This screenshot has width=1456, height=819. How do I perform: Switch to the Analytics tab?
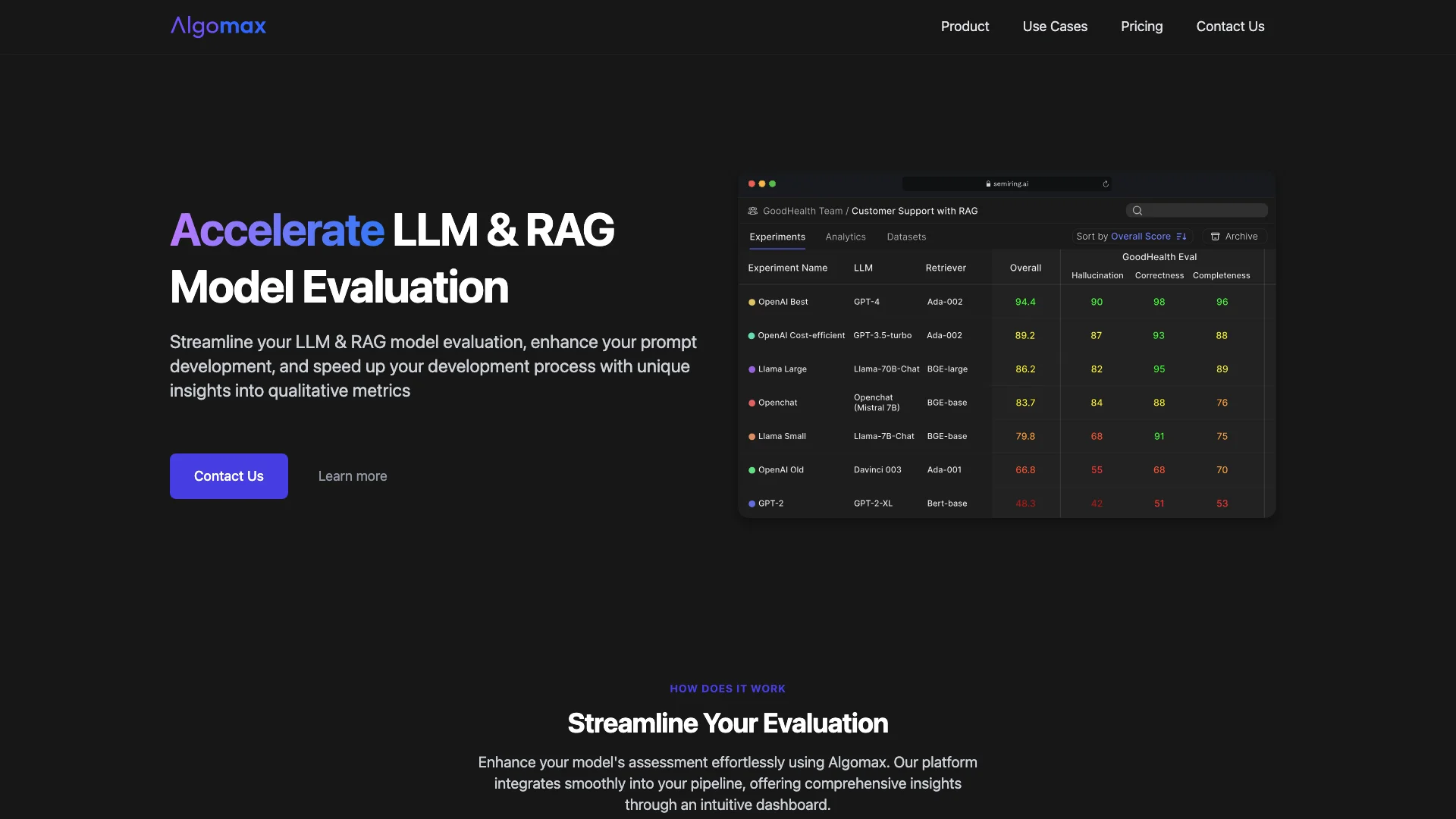click(846, 237)
